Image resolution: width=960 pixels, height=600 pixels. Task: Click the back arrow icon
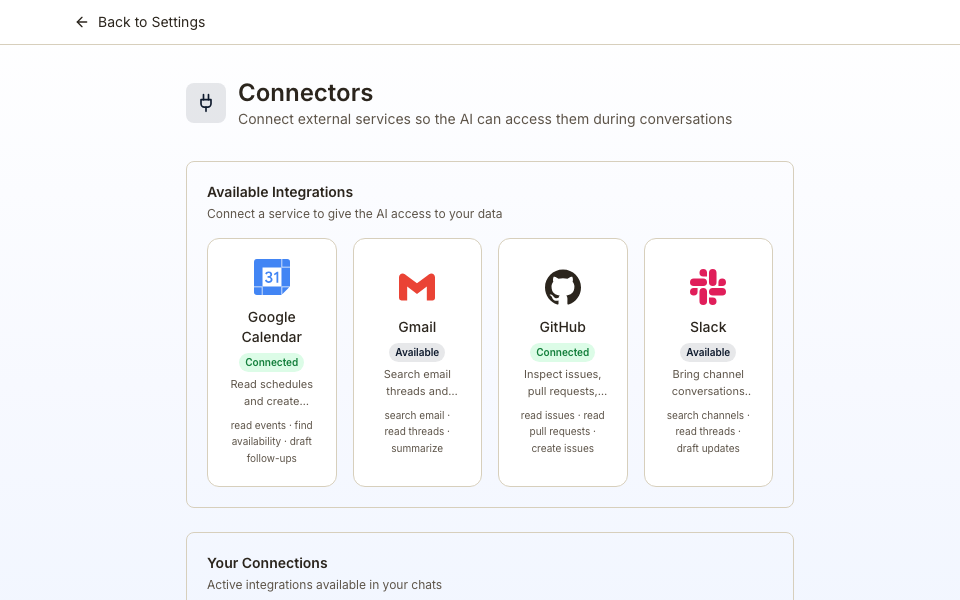[x=81, y=22]
